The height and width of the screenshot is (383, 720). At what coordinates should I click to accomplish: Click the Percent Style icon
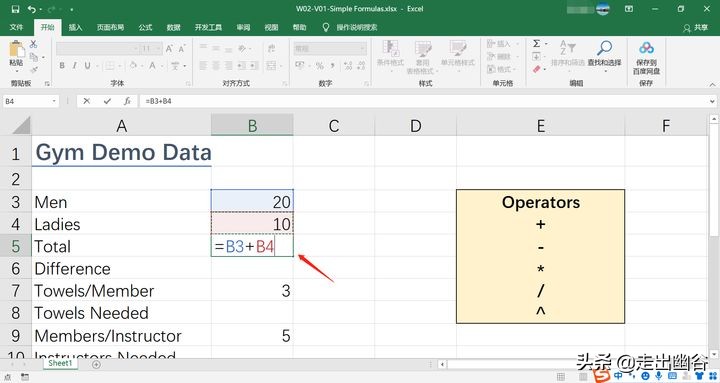[320, 66]
